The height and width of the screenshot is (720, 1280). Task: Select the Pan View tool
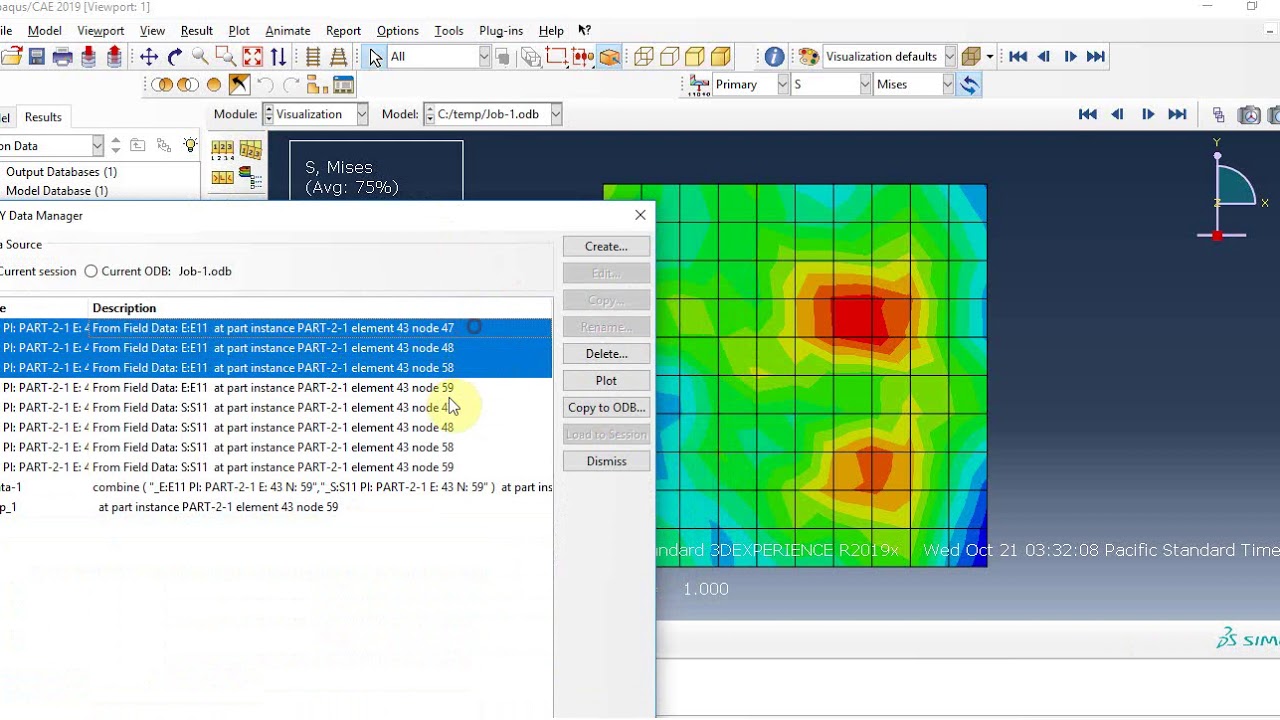[149, 57]
